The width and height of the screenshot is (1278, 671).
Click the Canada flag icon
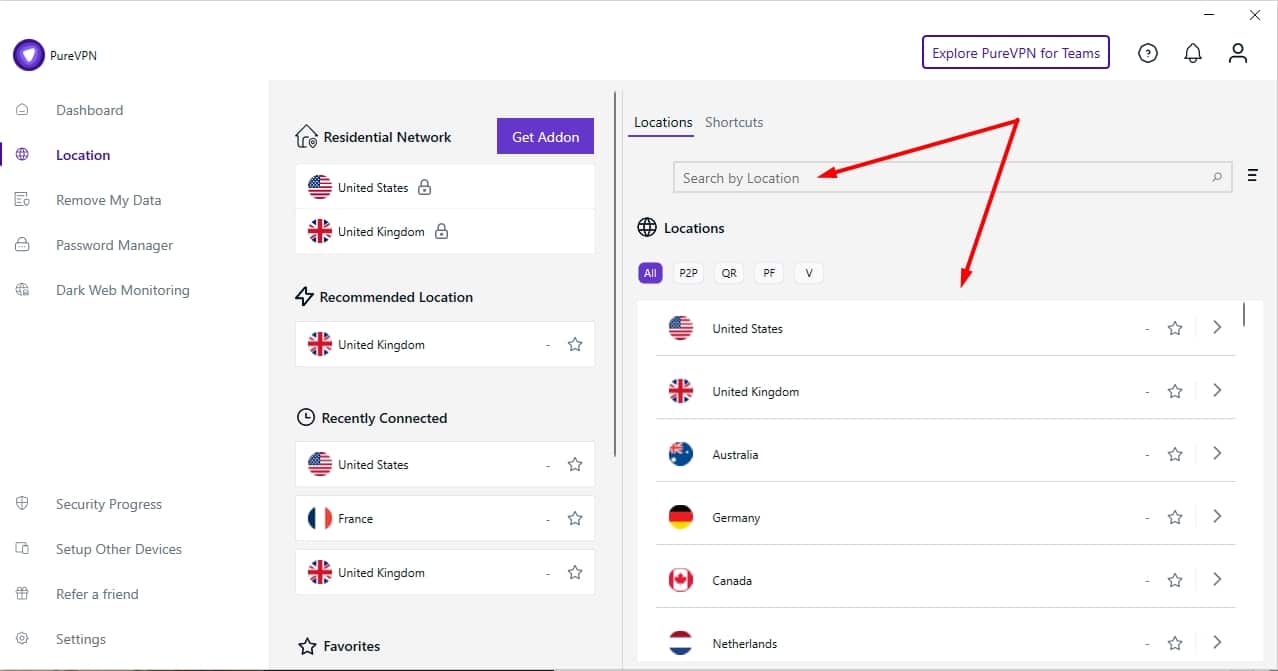coord(681,580)
